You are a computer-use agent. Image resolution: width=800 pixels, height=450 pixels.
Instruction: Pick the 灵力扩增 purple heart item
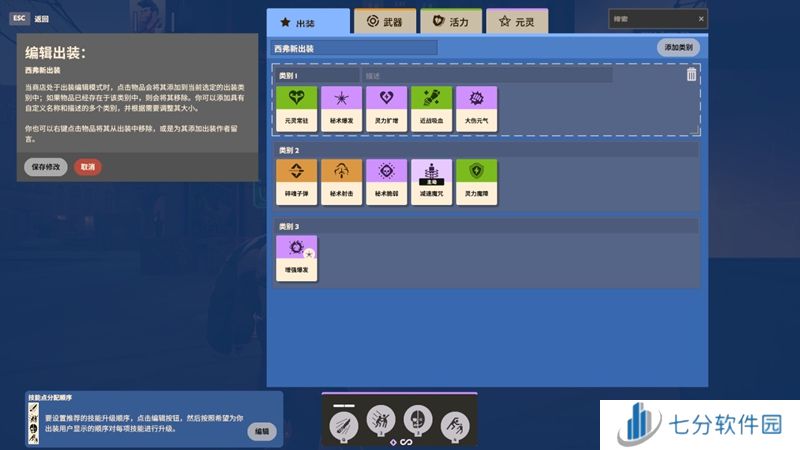pos(387,107)
